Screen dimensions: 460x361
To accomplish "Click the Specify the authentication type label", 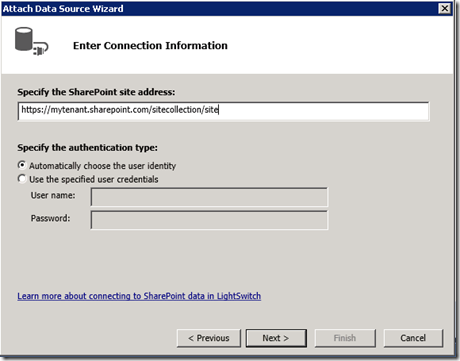I will (x=88, y=147).
